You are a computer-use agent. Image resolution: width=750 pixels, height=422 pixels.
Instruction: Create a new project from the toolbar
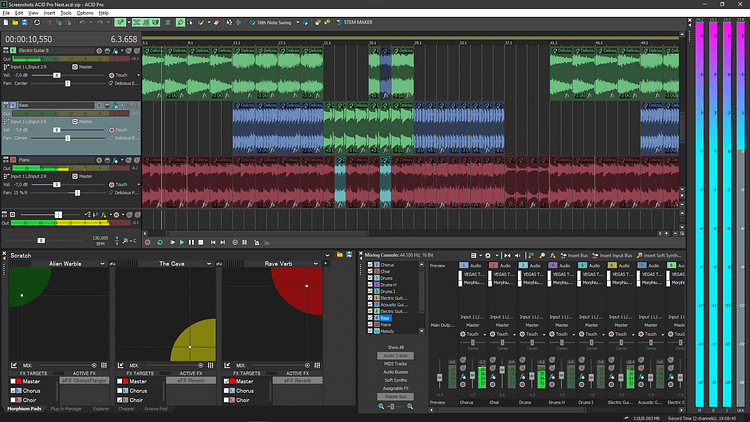pos(6,22)
